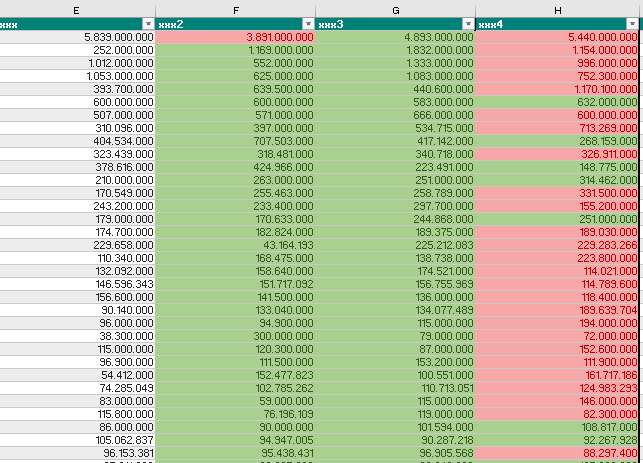Screen dimensions: 643x463
Task: Open the filter dropdown for xxx4 column
Action: pyautogui.click(x=632, y=24)
